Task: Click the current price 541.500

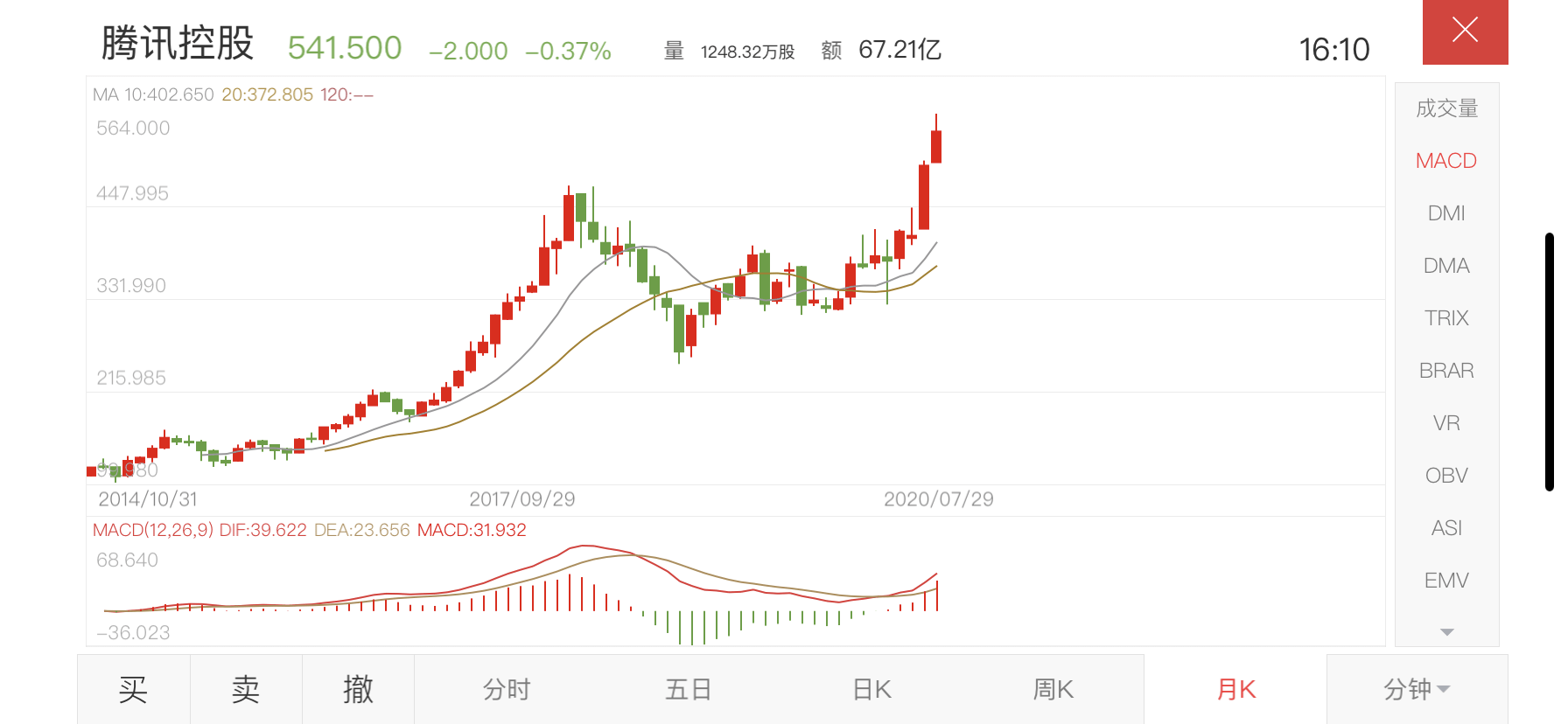Action: coord(345,48)
